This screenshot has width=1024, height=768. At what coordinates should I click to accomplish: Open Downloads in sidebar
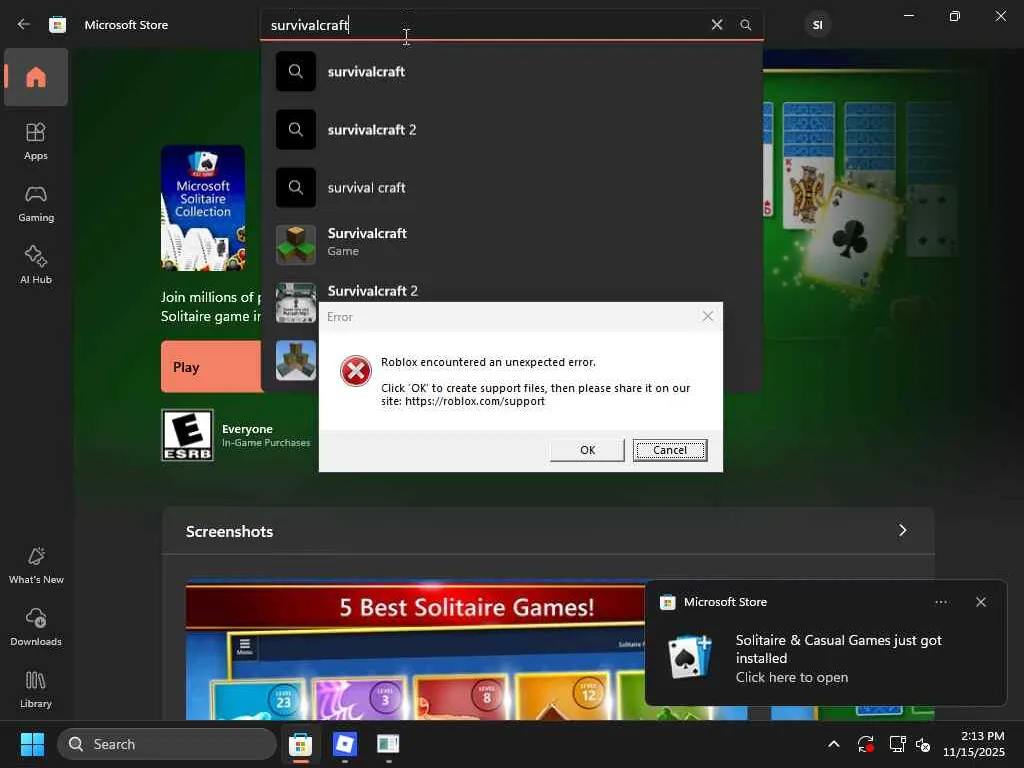36,627
